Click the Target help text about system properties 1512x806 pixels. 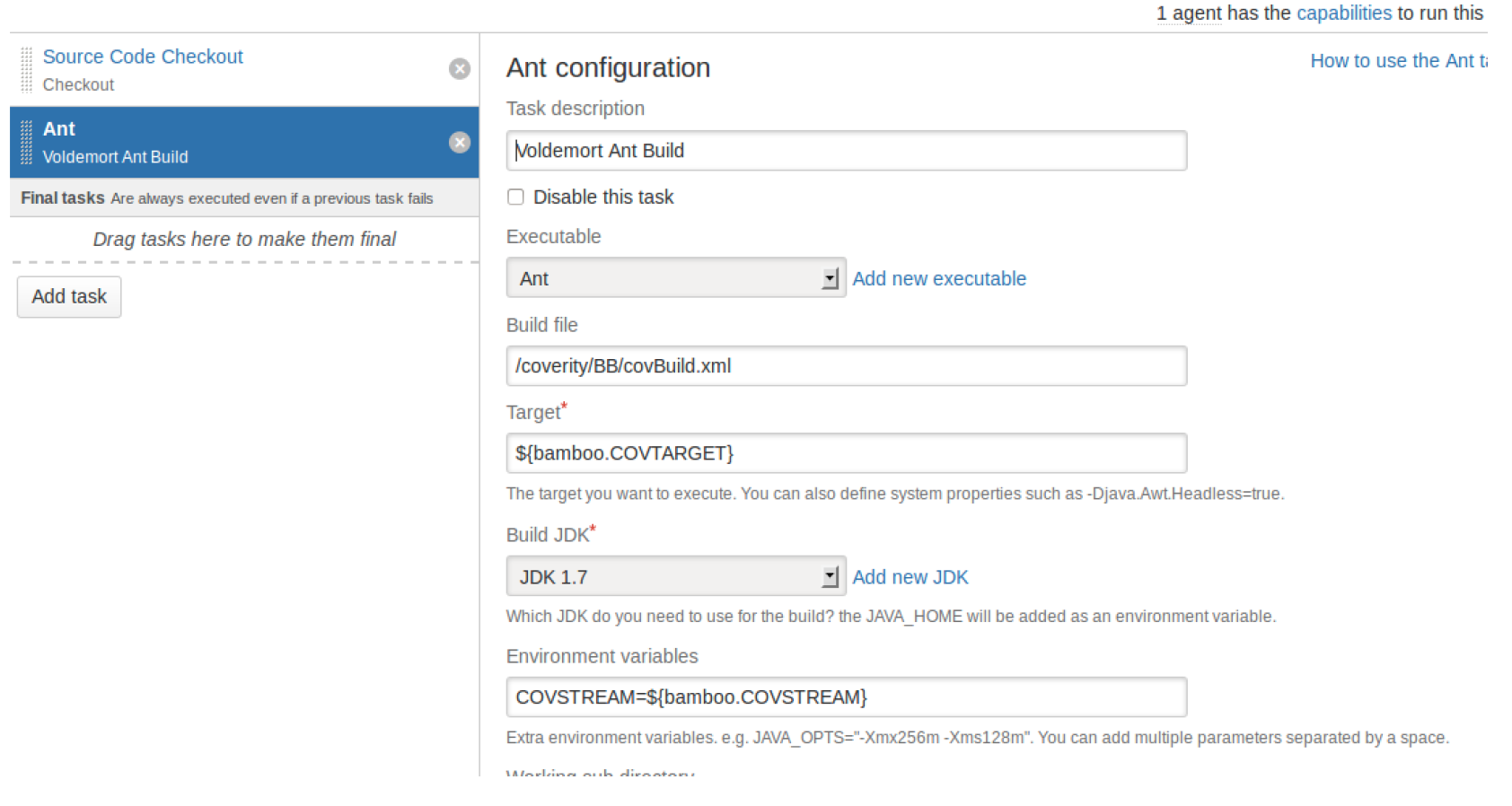click(895, 494)
